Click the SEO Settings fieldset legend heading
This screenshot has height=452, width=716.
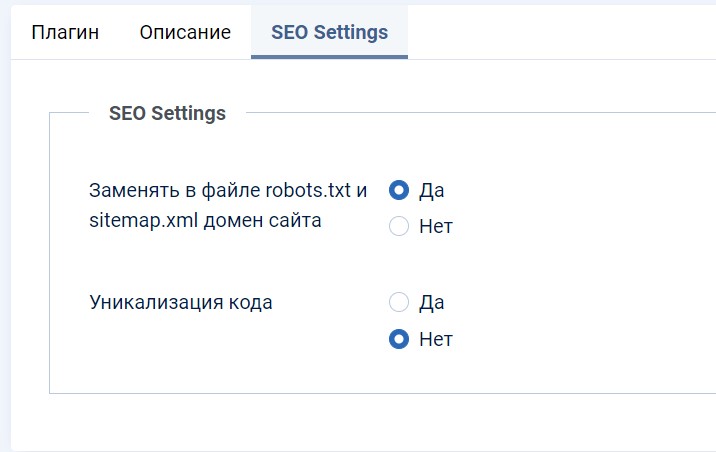point(167,113)
